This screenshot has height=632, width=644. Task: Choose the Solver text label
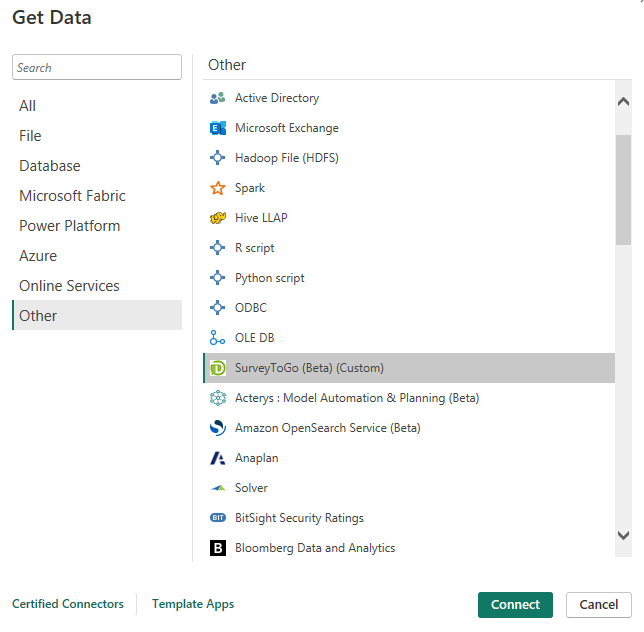point(251,488)
